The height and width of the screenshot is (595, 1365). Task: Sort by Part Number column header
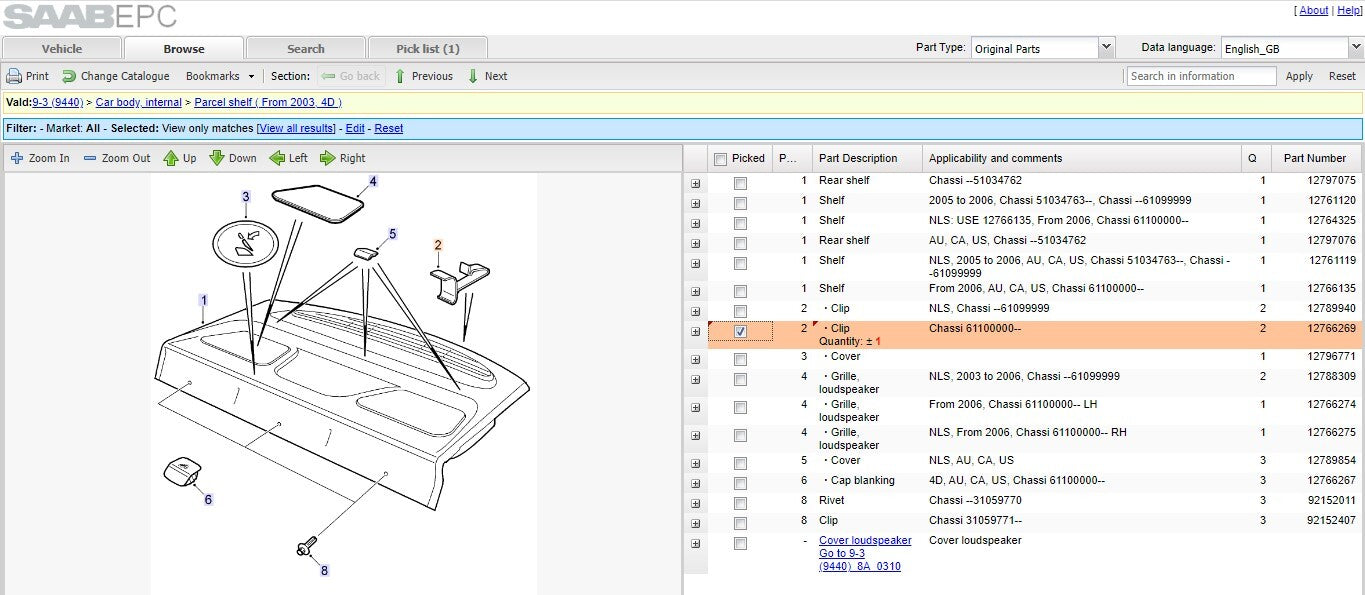pyautogui.click(x=1315, y=158)
